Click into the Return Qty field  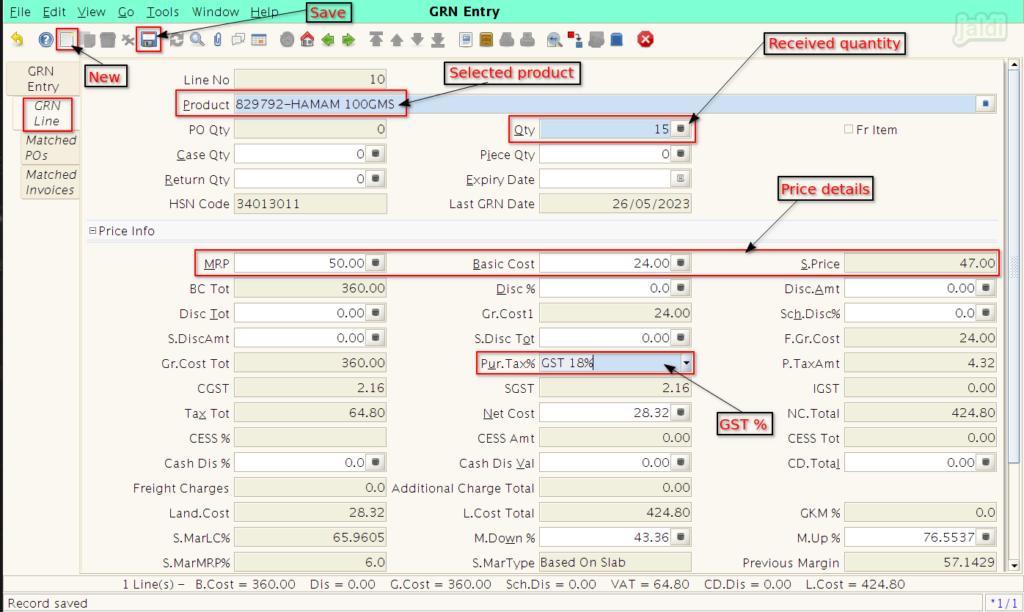point(300,179)
